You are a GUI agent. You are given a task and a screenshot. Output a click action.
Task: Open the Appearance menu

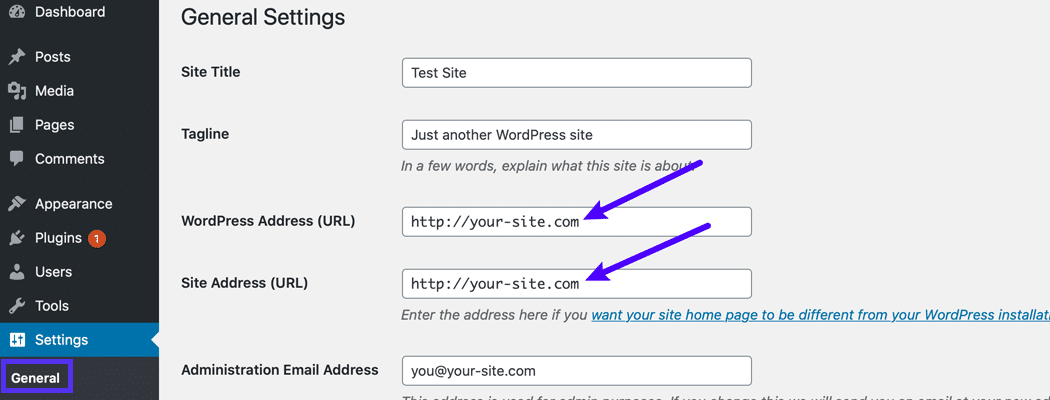73,204
